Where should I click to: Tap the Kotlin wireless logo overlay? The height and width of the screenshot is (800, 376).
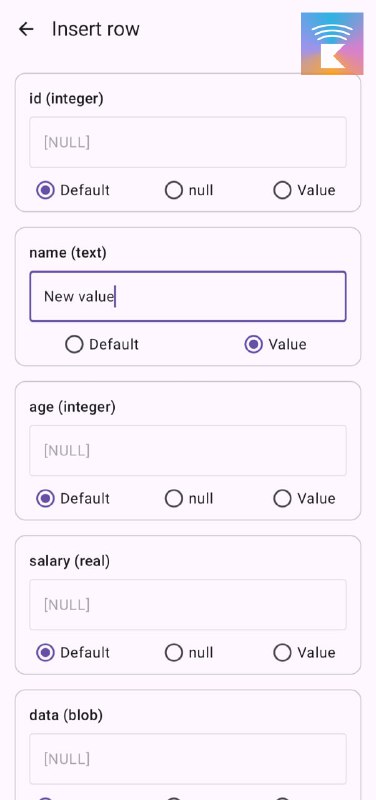point(332,44)
